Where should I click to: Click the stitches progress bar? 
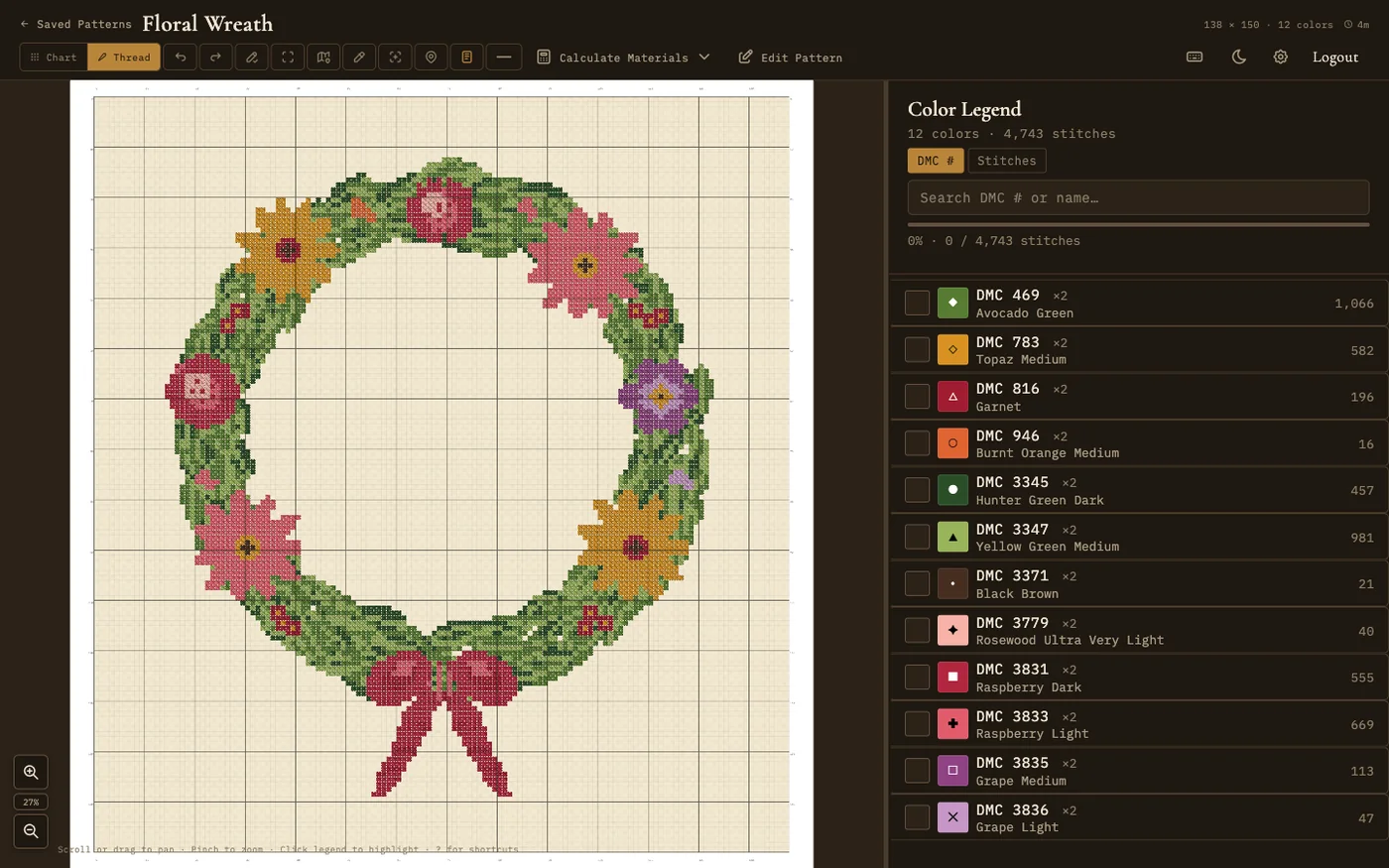[1138, 225]
